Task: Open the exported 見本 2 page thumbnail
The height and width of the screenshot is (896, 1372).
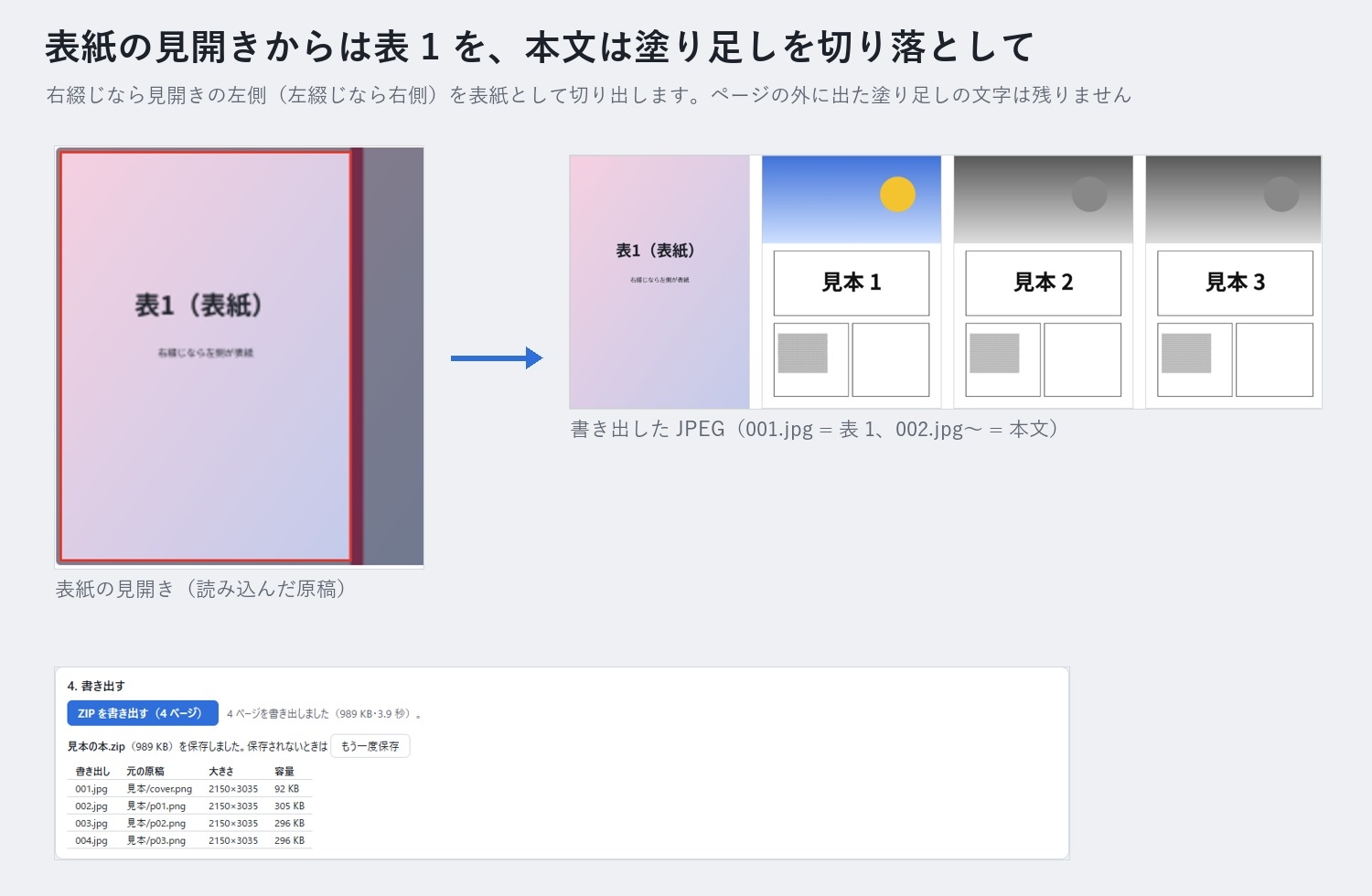Action: click(x=1044, y=282)
